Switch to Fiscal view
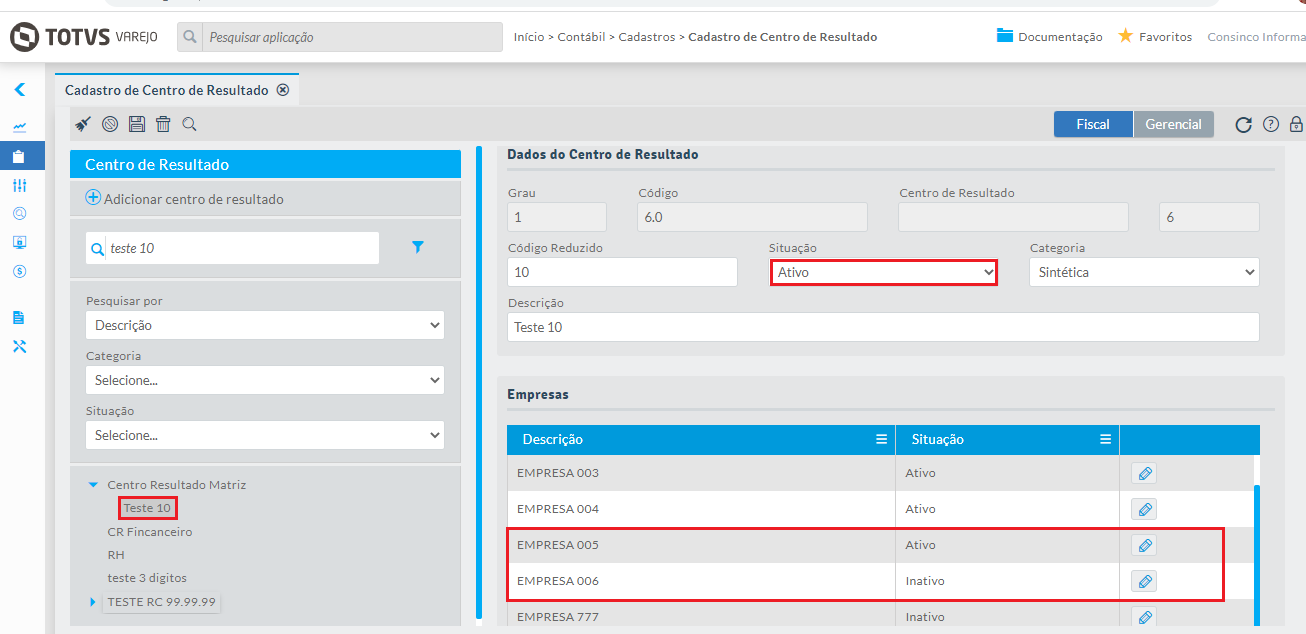 point(1093,124)
